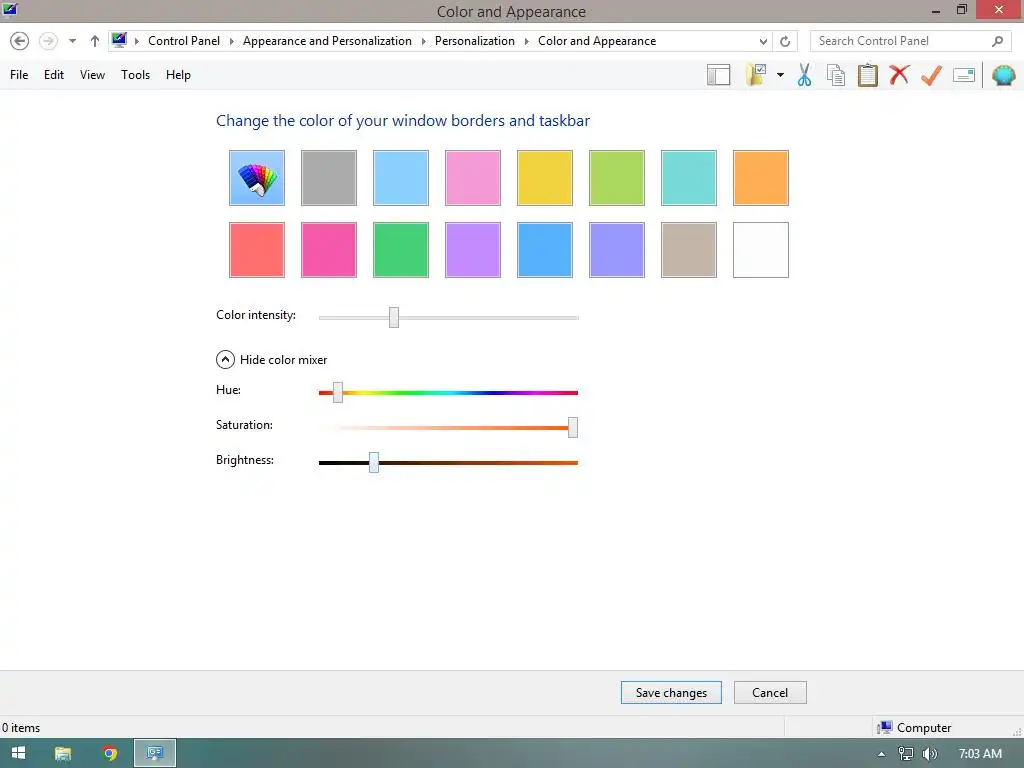This screenshot has width=1024, height=768.
Task: Click the Copy toolbar icon
Action: click(836, 75)
